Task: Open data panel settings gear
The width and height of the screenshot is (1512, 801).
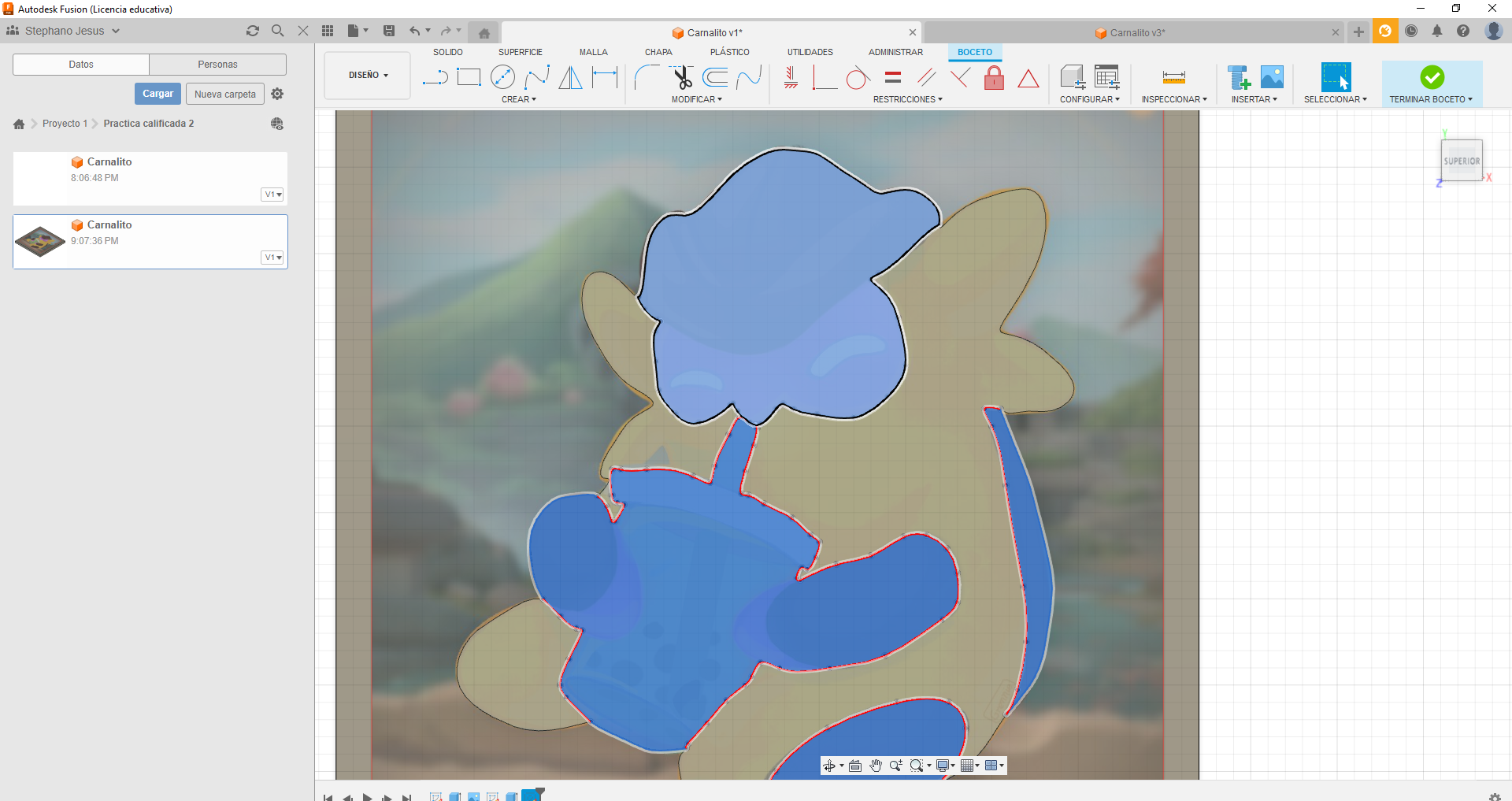Action: coord(277,94)
